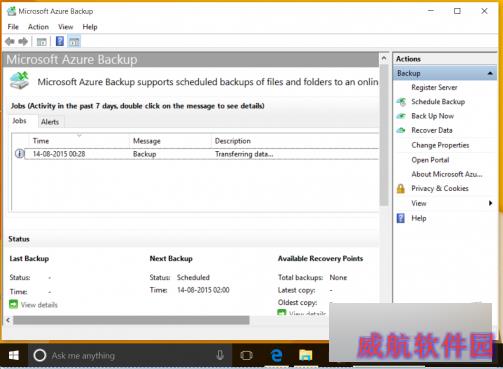Click the Schedule Backup icon in Actions
The height and width of the screenshot is (369, 503).
click(x=401, y=102)
